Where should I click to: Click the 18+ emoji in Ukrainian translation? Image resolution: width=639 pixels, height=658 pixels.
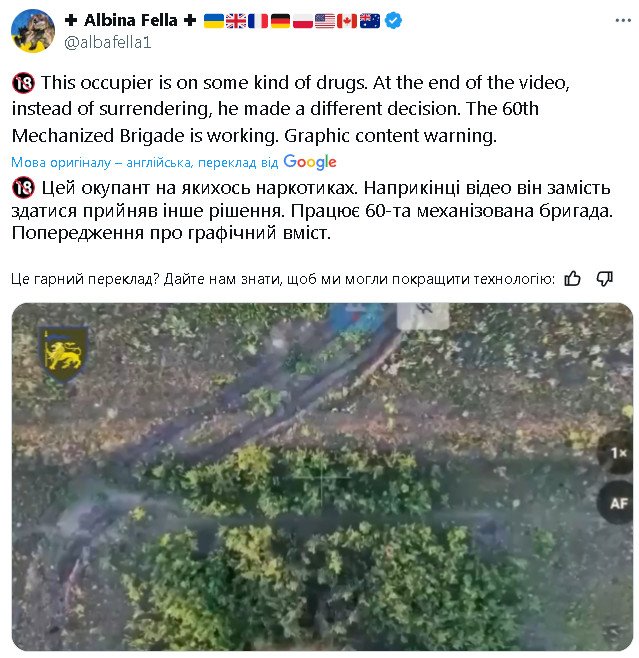pos(23,188)
